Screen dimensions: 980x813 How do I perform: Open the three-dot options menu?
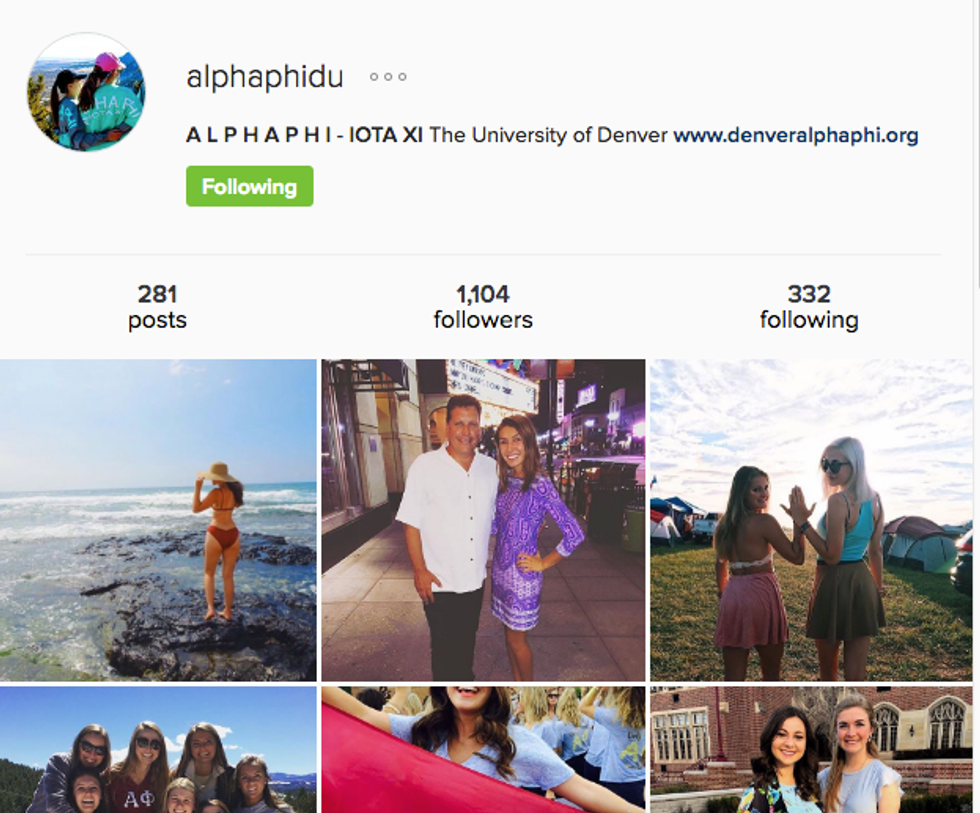click(388, 77)
